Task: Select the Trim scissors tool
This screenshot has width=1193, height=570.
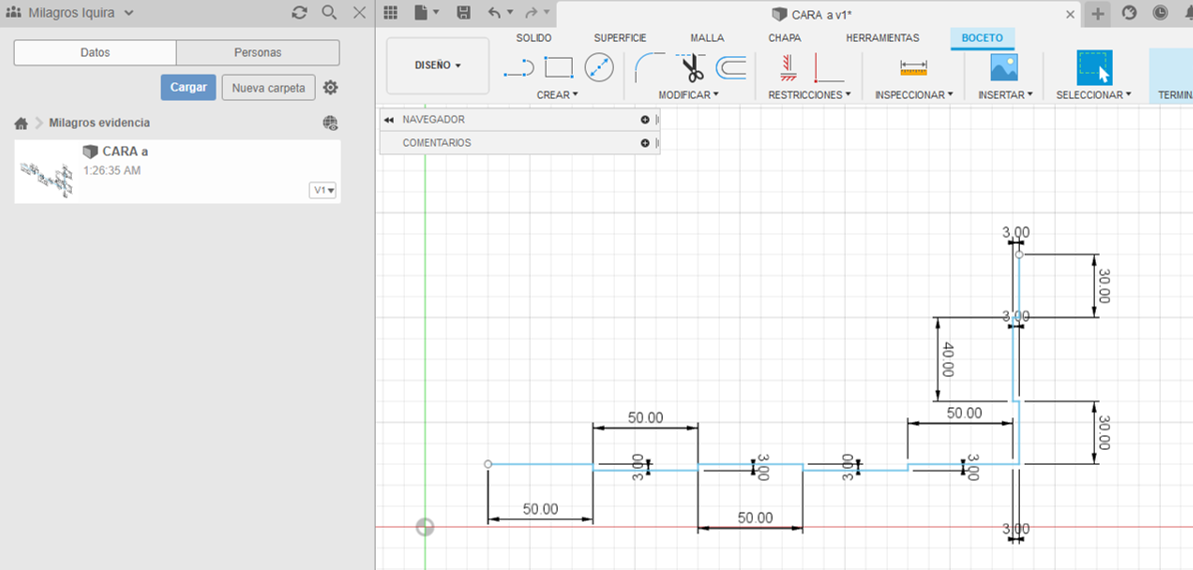Action: [690, 68]
